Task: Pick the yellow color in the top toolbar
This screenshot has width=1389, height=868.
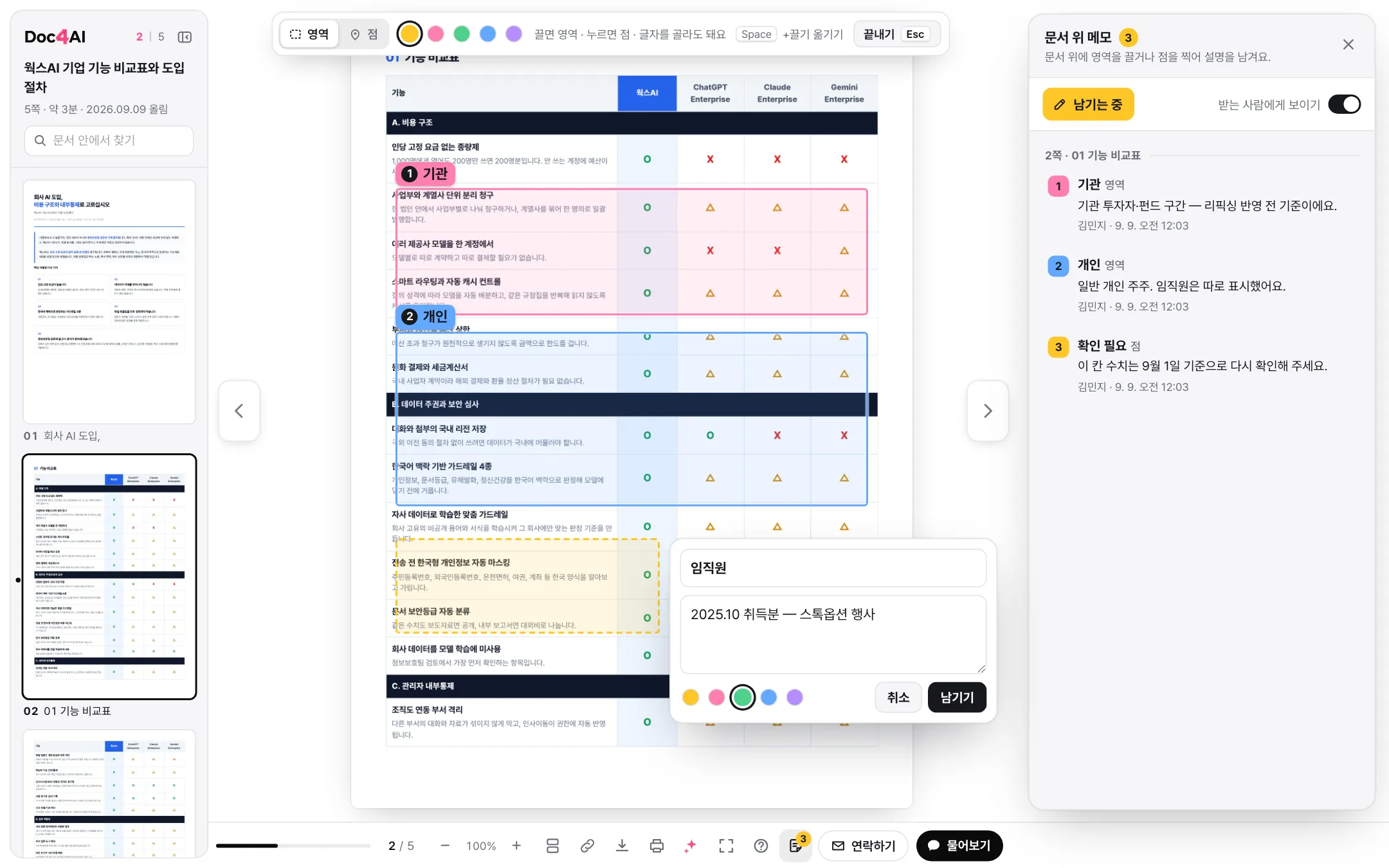Action: pos(410,34)
